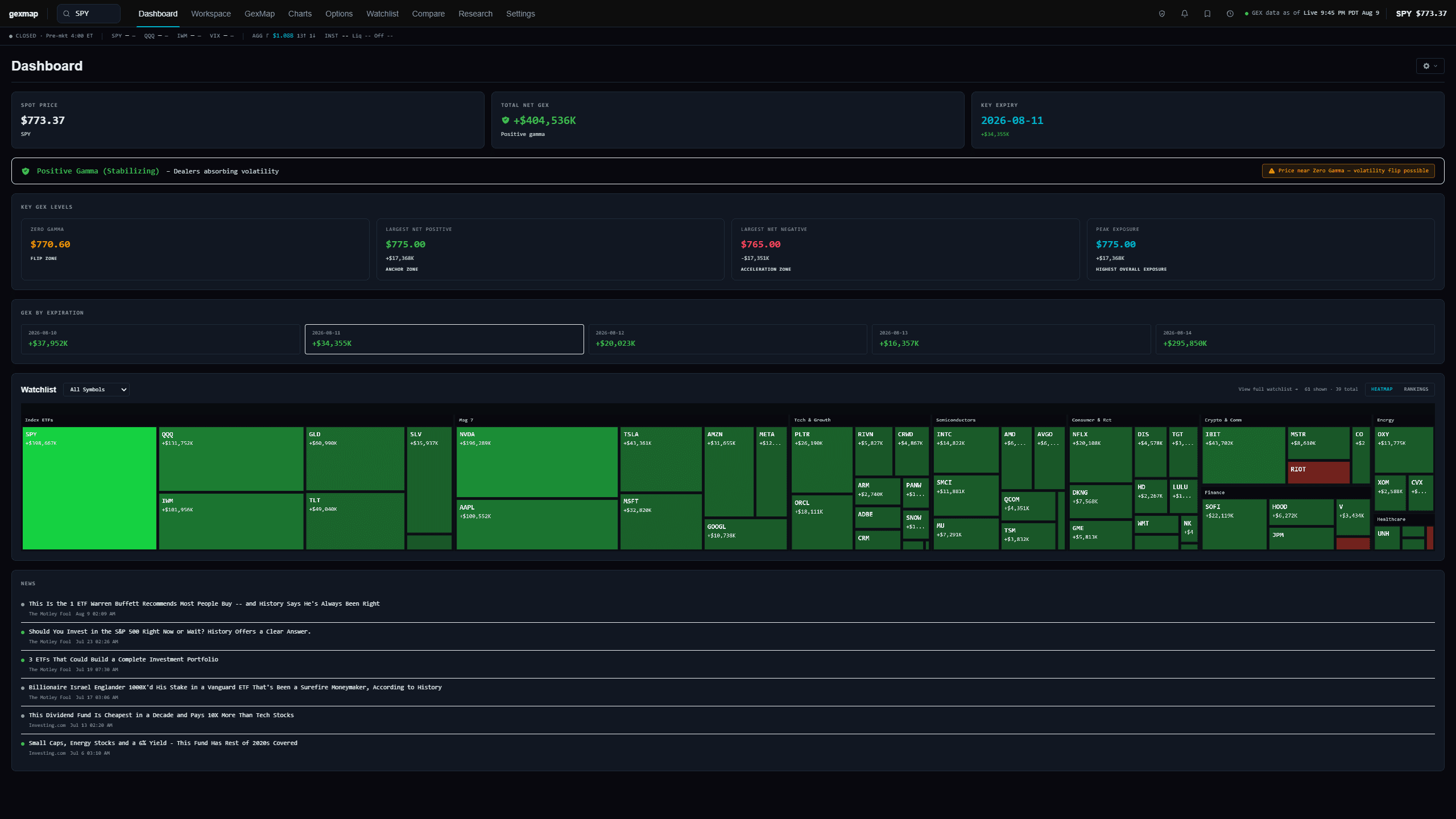1456x819 pixels.
Task: Open the Compare tab
Action: coord(428,14)
